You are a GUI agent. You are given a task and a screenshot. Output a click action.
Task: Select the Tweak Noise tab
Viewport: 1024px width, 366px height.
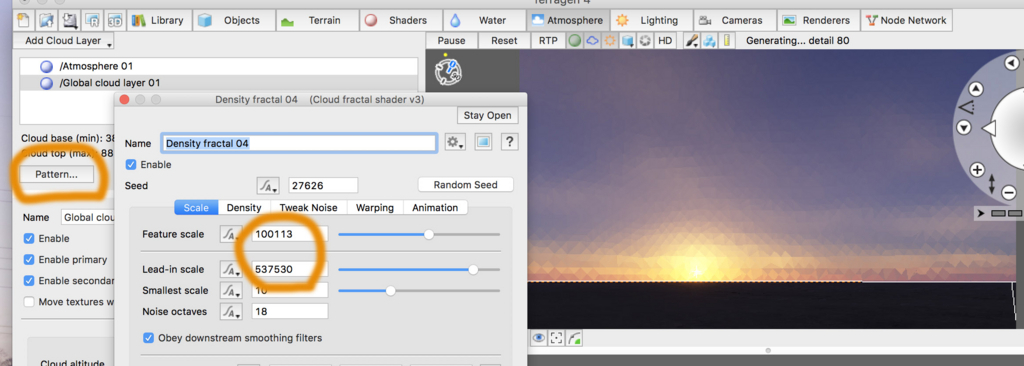point(308,208)
